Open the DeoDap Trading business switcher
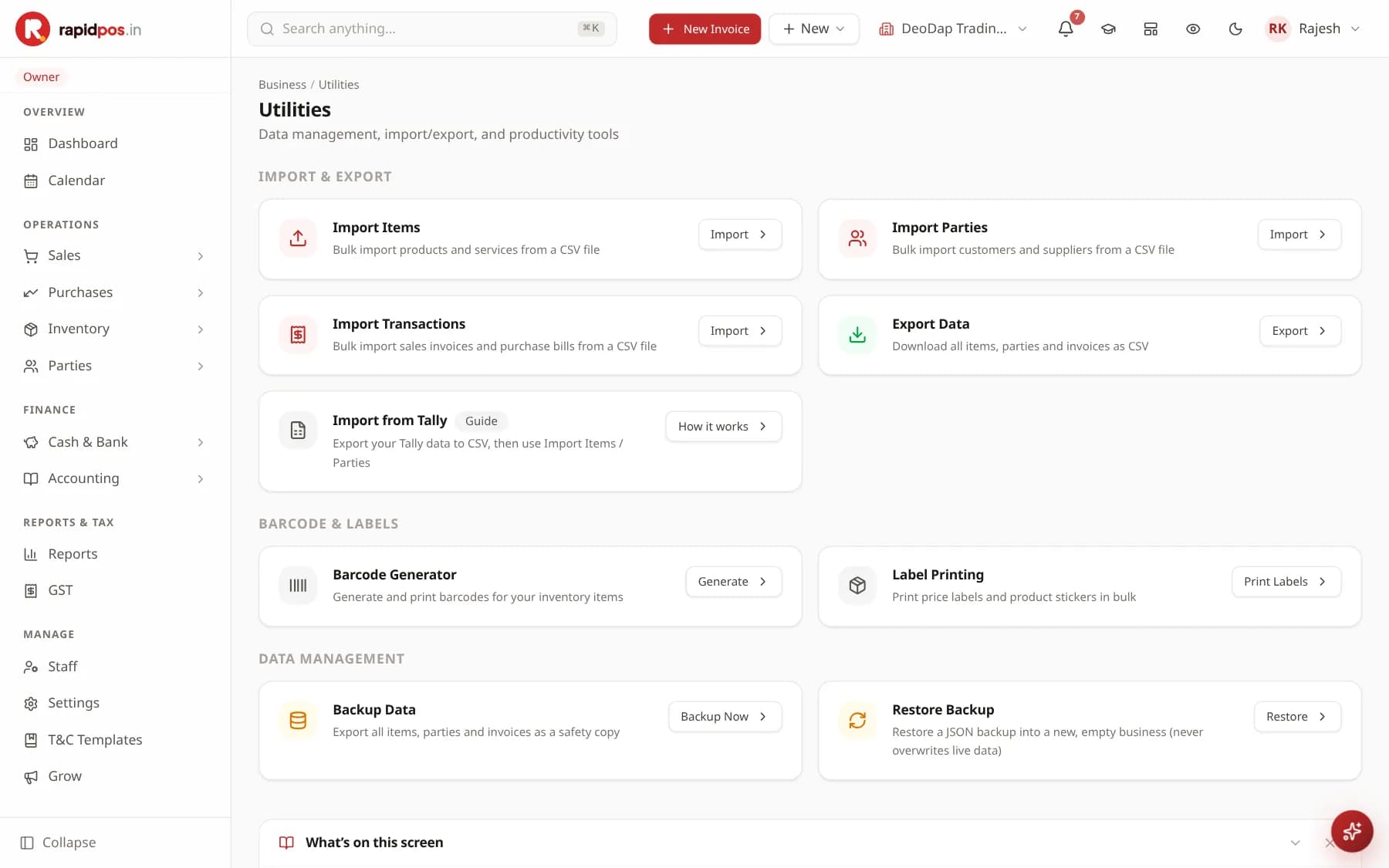 tap(953, 29)
